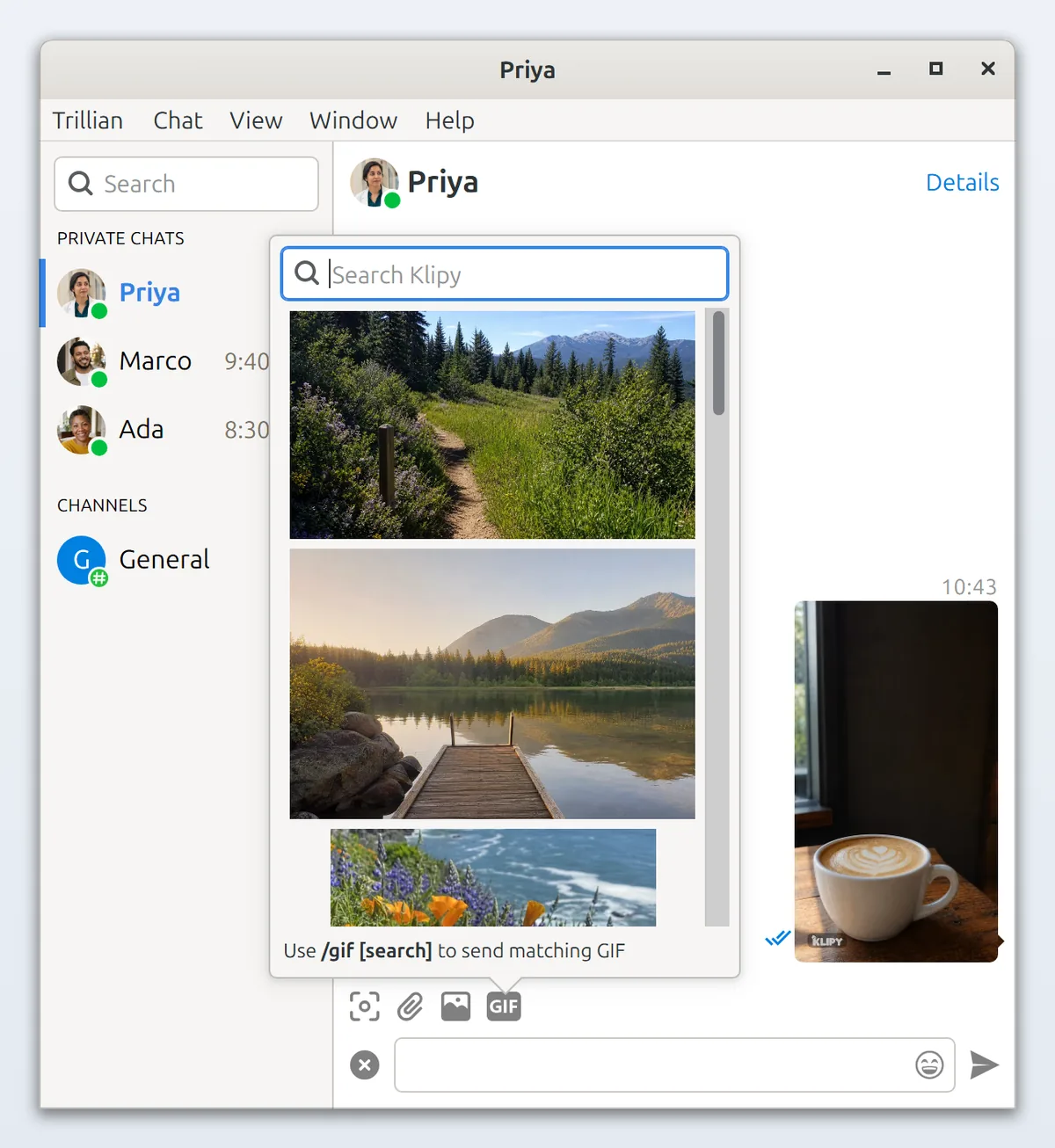Click Priya's avatar in chat header
Screen dimensions: 1055x1148
pyautogui.click(x=375, y=183)
